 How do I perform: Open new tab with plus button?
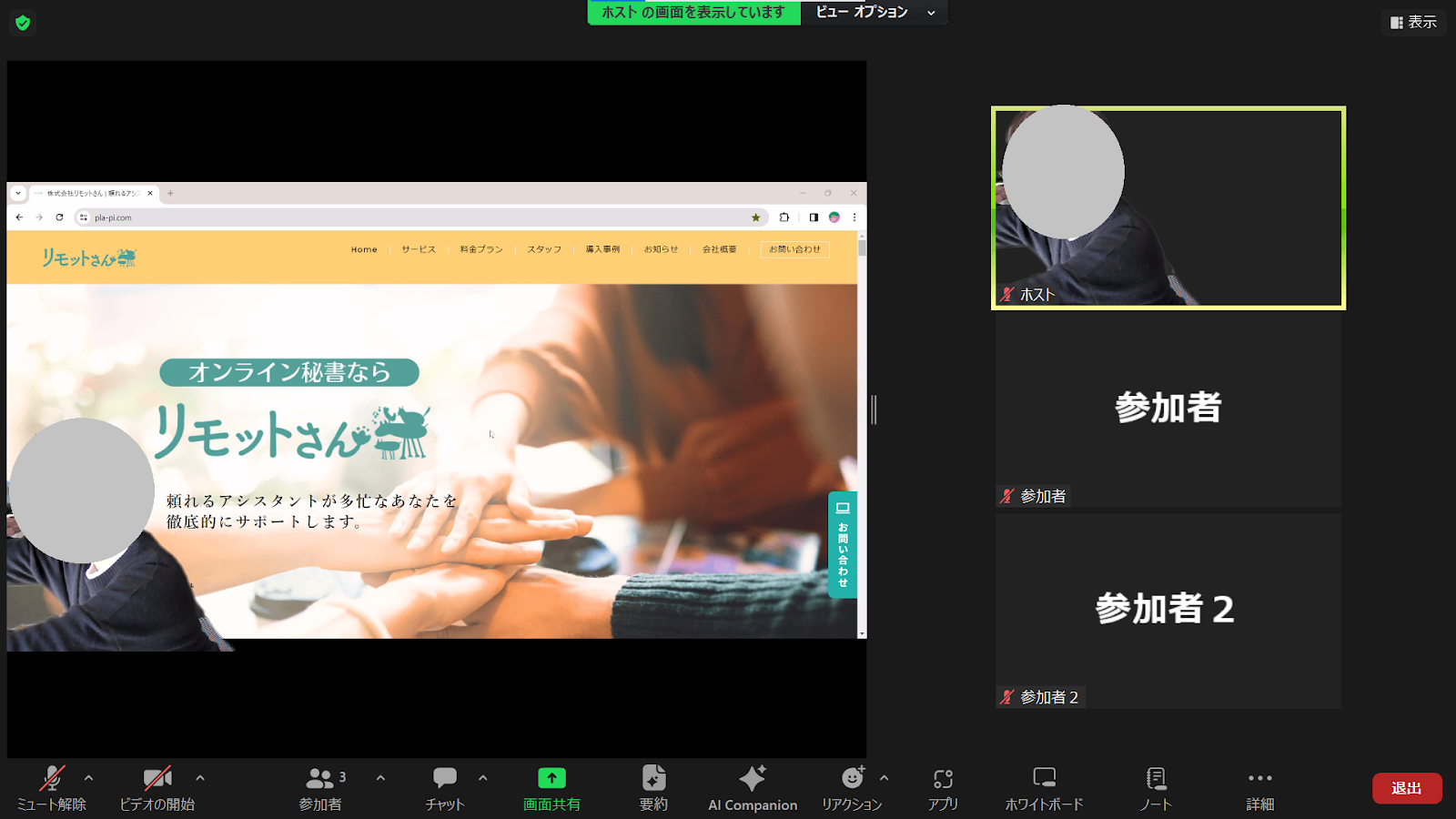pos(170,193)
